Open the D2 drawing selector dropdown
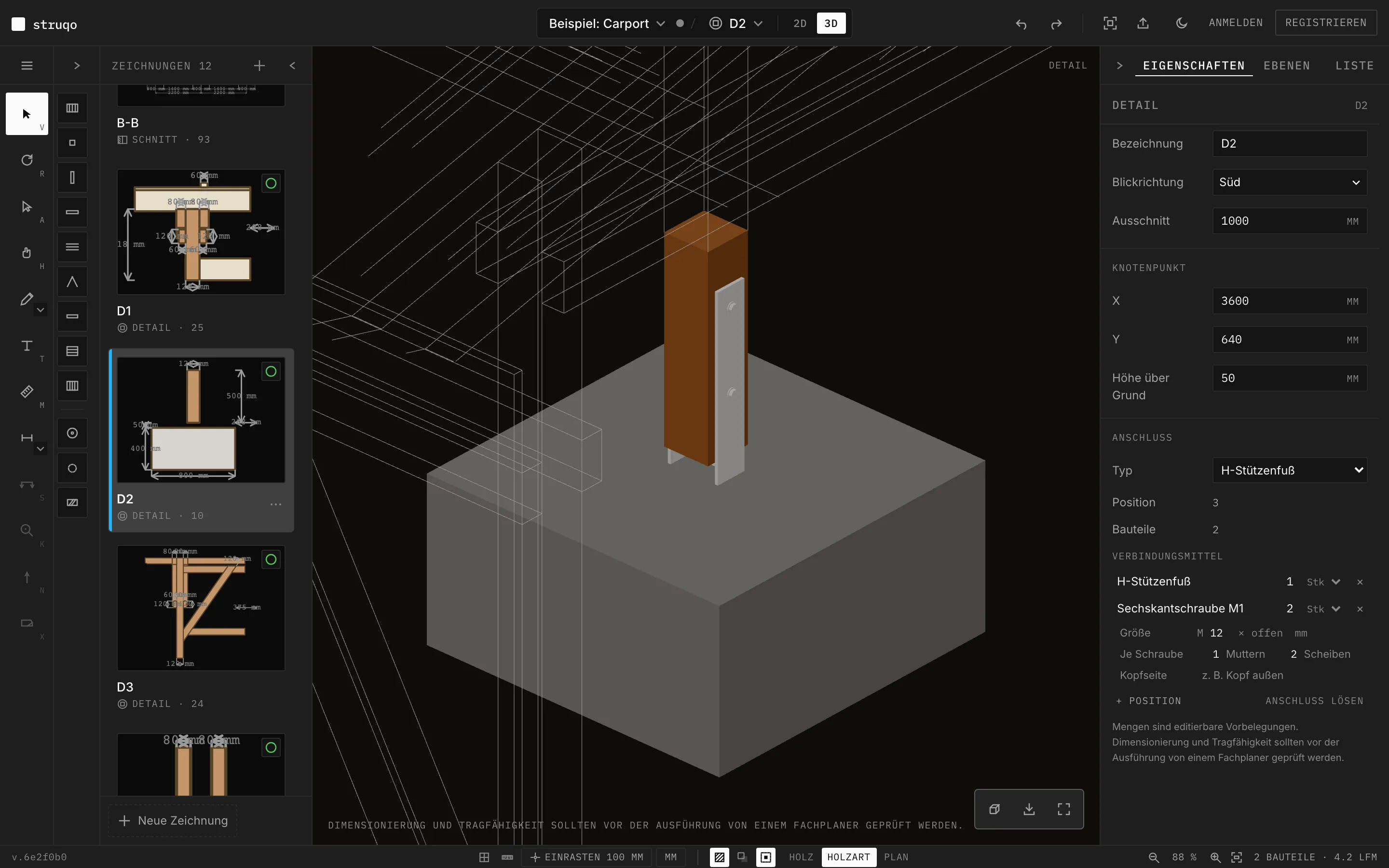Image resolution: width=1389 pixels, height=868 pixels. pos(736,24)
